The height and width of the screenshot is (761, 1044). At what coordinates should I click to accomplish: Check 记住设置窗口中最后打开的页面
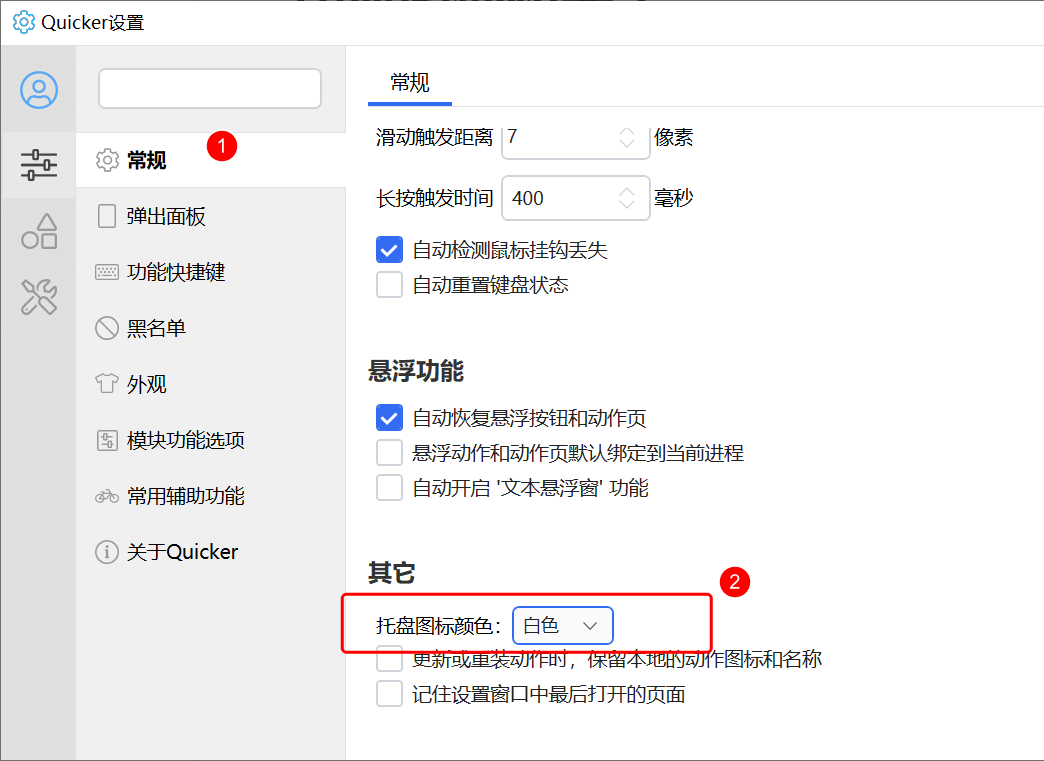pyautogui.click(x=389, y=694)
